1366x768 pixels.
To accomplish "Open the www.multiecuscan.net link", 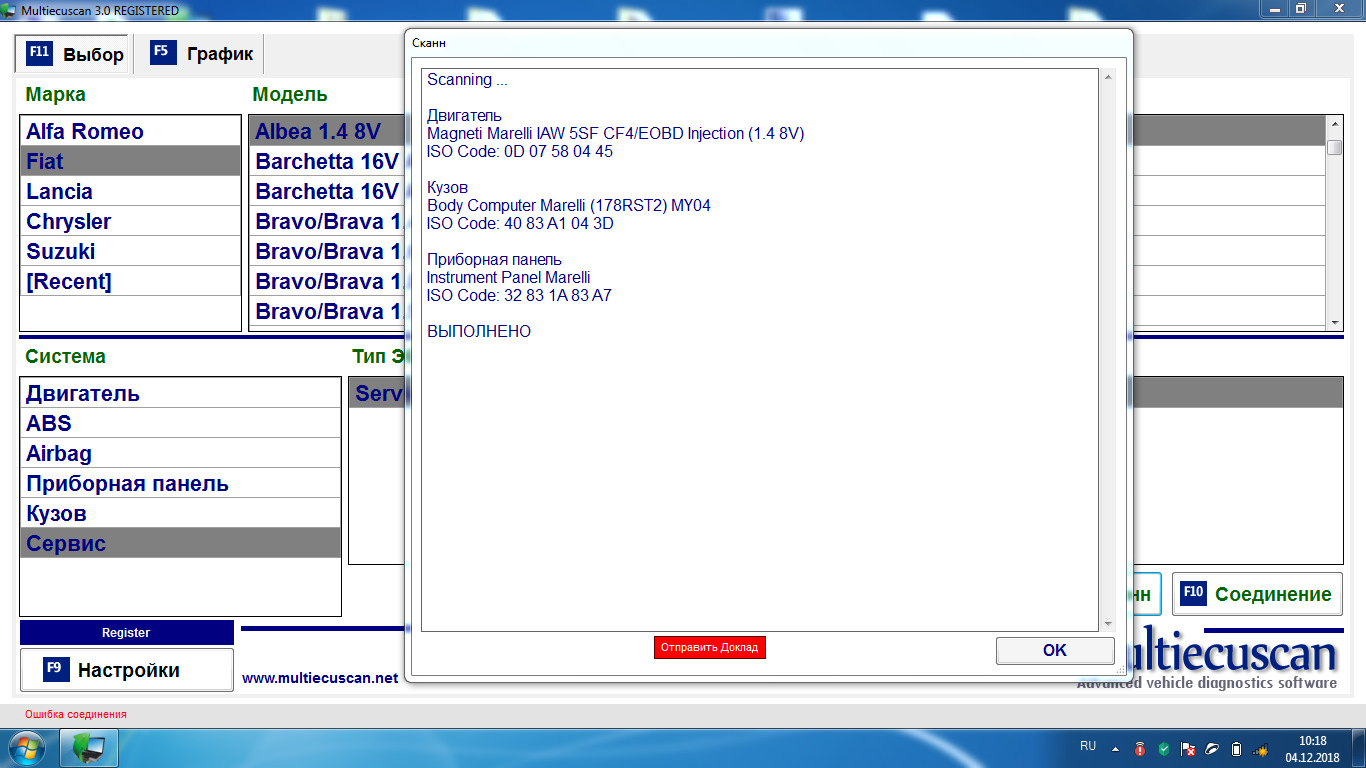I will 320,678.
